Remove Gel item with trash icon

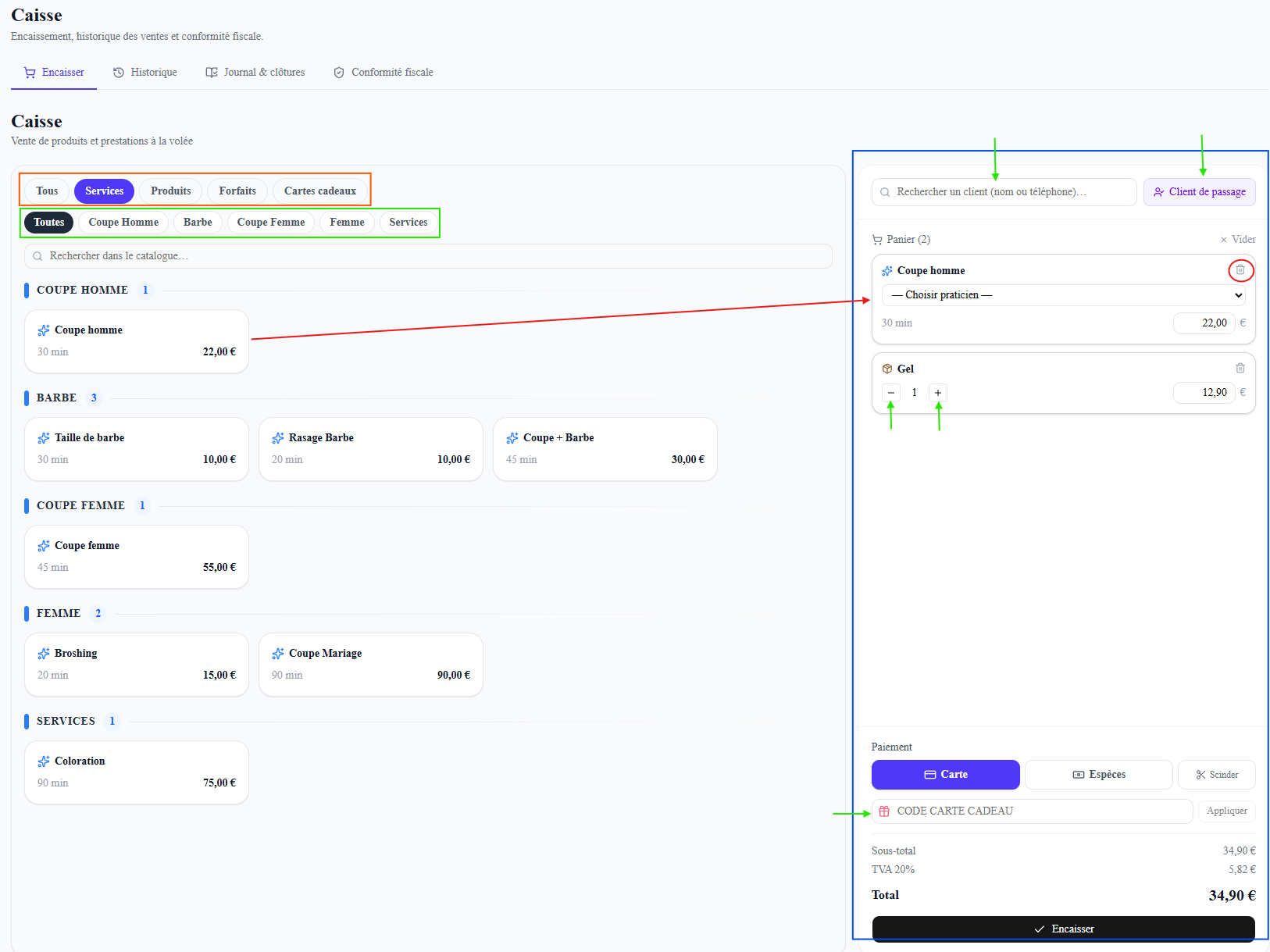(1240, 368)
